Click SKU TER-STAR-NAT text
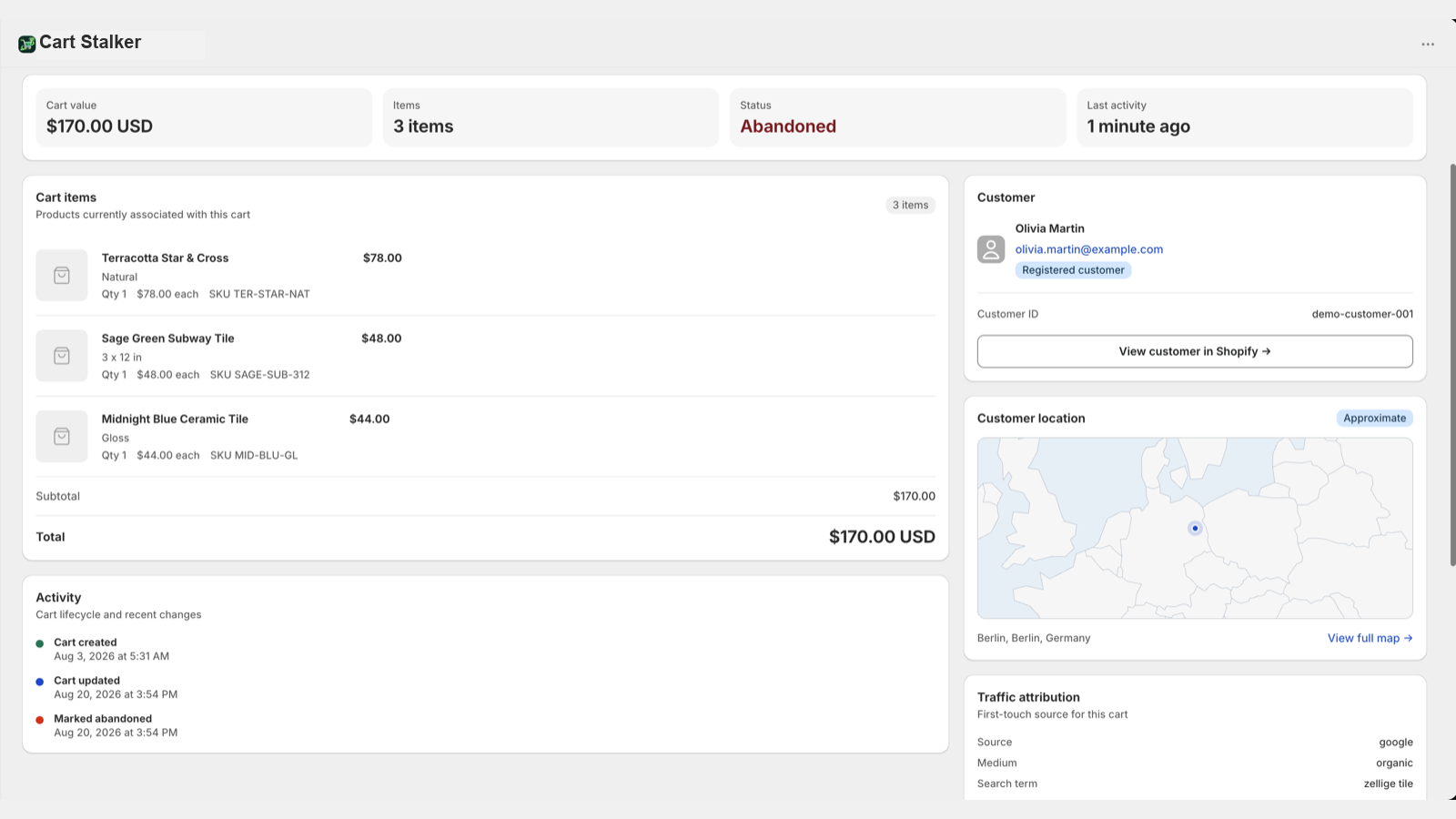This screenshot has height=819, width=1456. point(259,294)
